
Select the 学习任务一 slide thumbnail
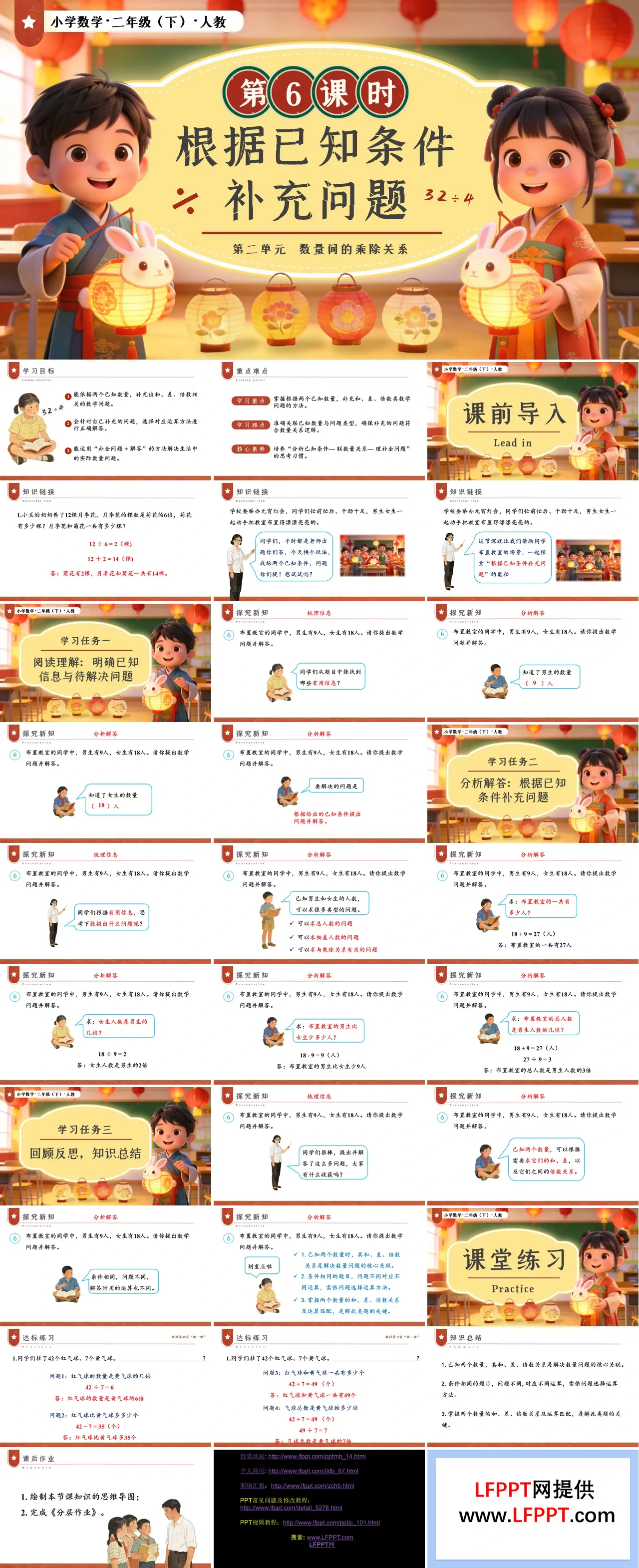(106, 662)
